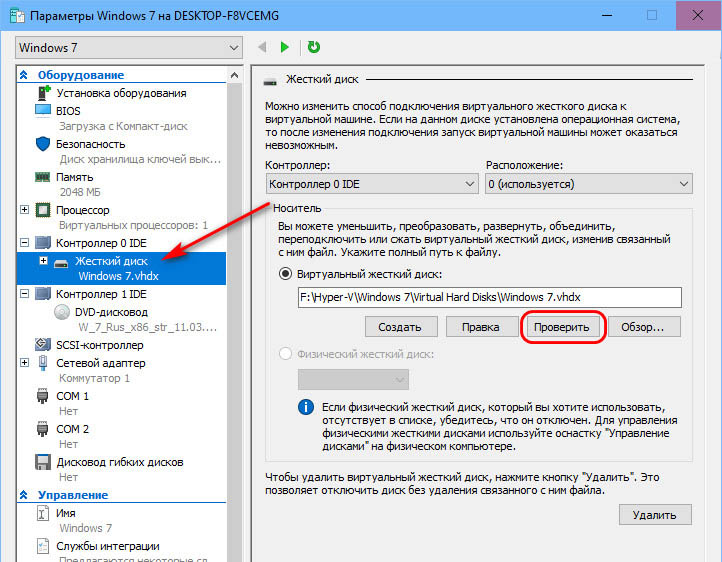Click the grayed back arrow toolbar icon
The height and width of the screenshot is (562, 722).
[x=262, y=47]
